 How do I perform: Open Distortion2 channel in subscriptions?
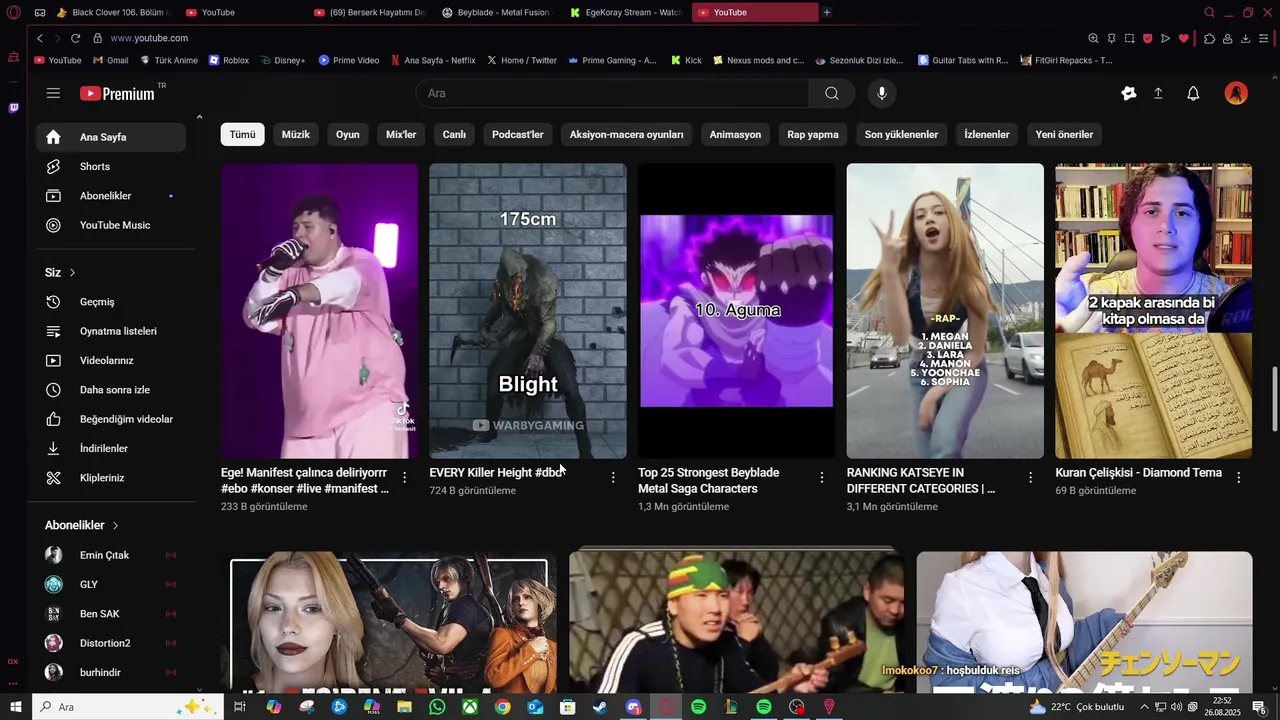coord(111,643)
